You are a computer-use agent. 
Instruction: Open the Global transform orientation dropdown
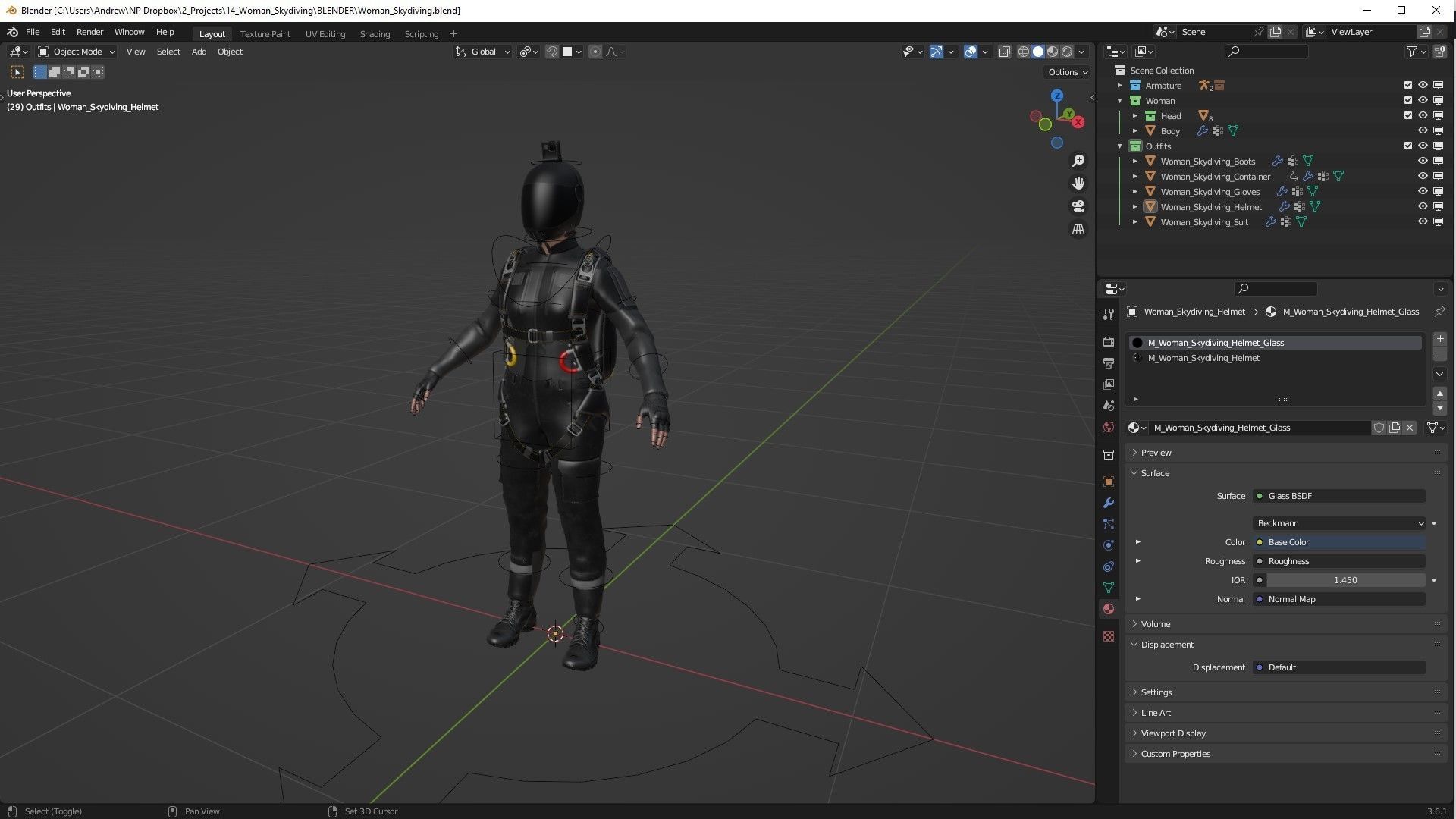pos(483,52)
